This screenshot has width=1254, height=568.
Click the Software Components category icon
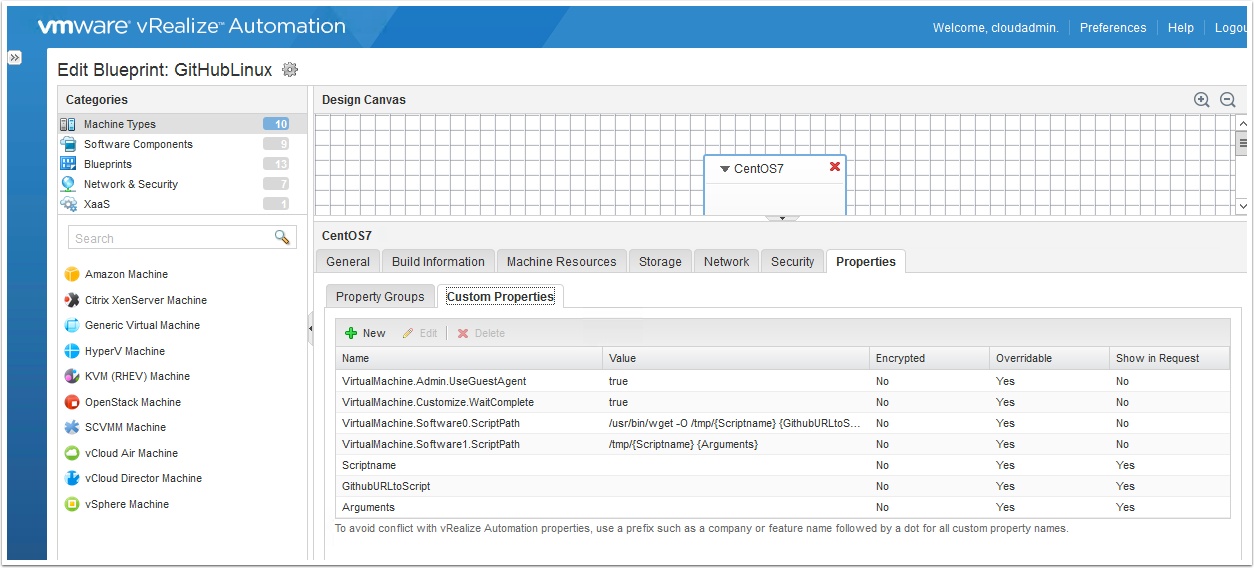pyautogui.click(x=68, y=144)
